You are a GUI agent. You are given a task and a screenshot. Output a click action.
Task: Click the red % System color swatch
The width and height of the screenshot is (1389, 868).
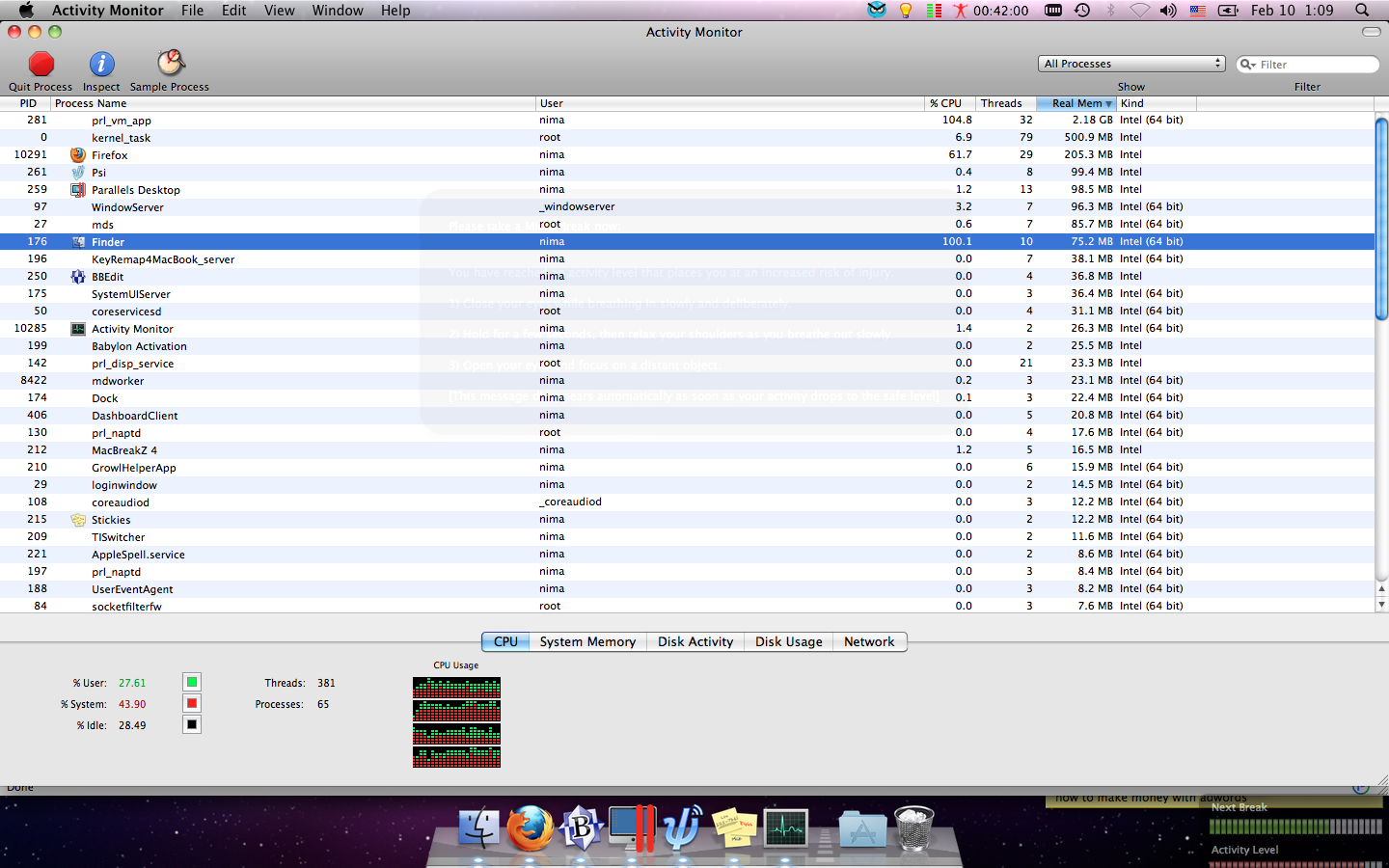pyautogui.click(x=192, y=704)
